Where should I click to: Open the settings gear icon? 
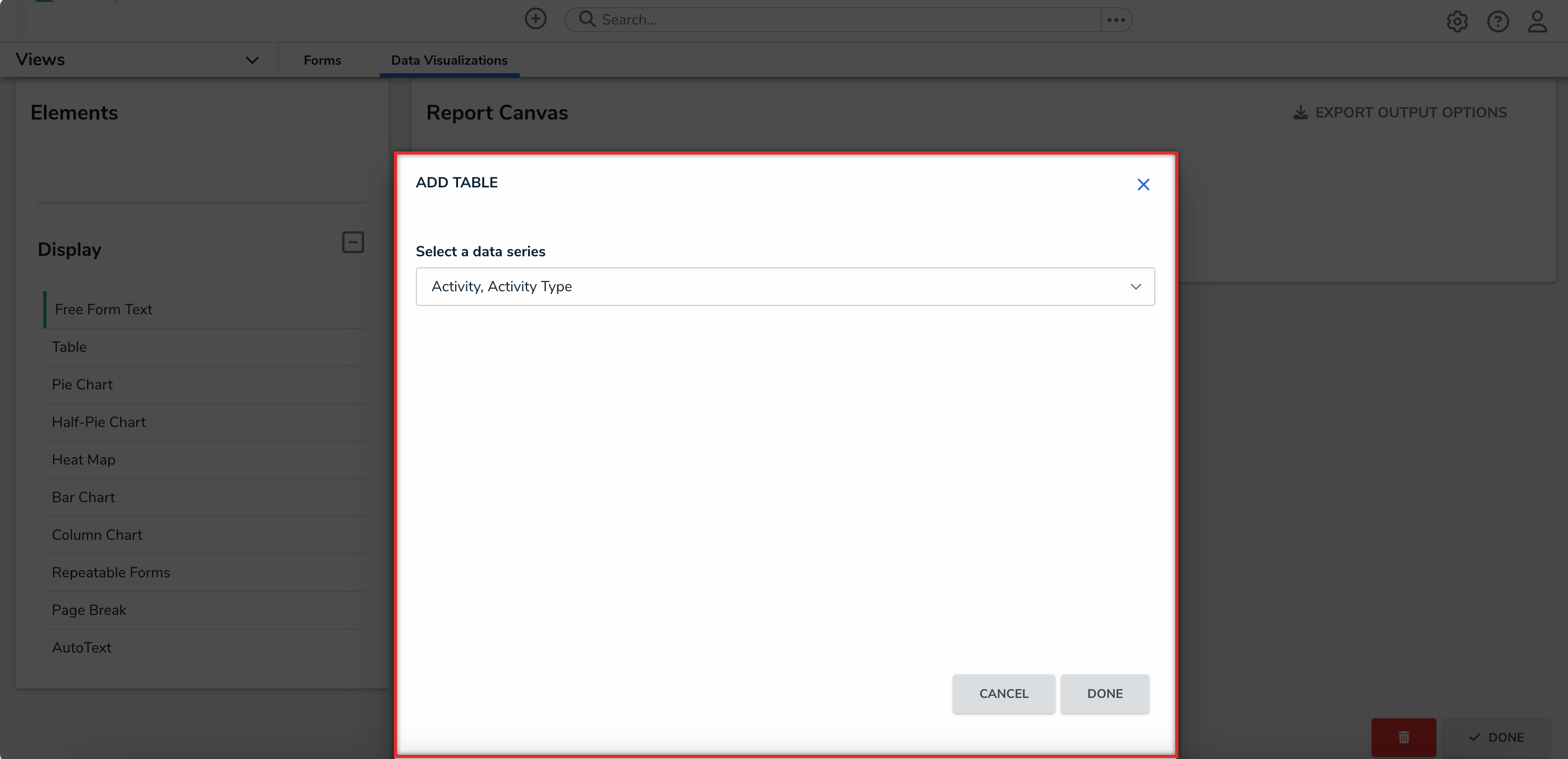pos(1457,21)
